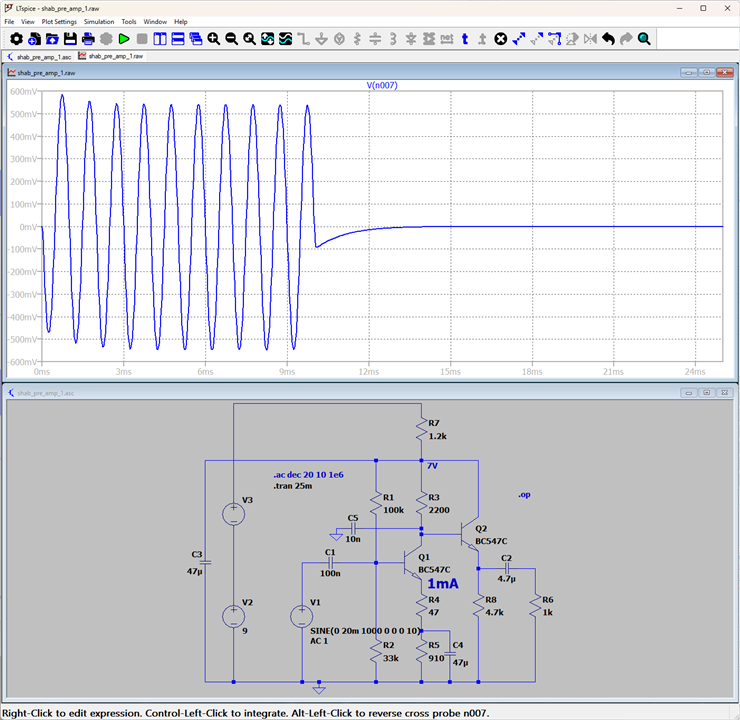Click the Delete (circled X) toolbar icon
740x720 pixels.
tap(501, 39)
